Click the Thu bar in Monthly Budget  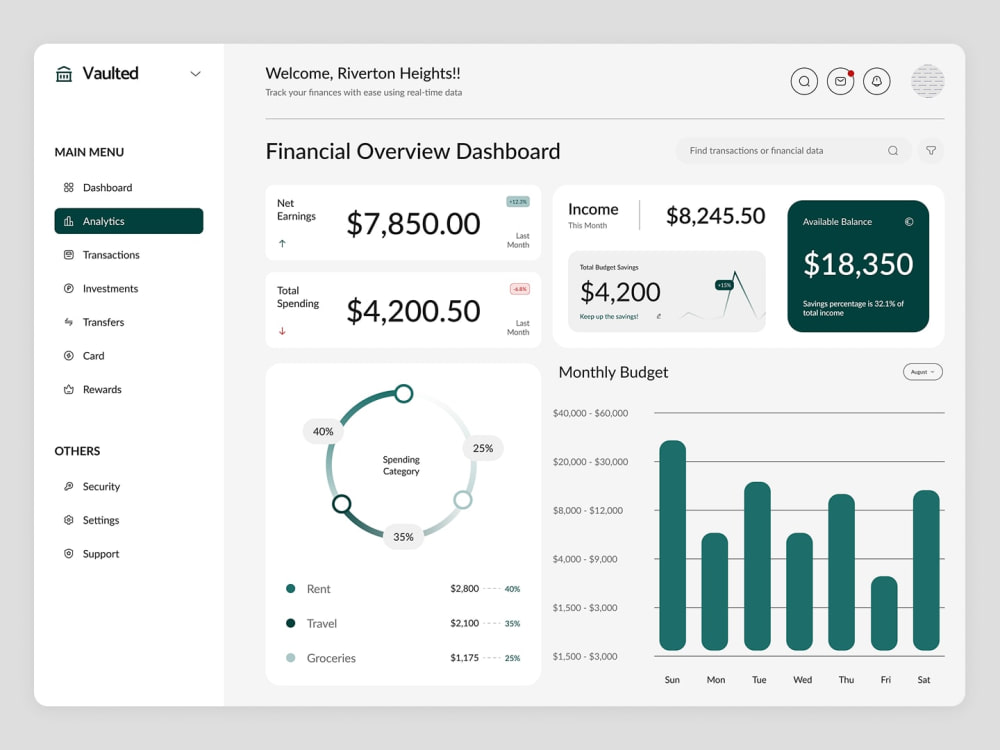point(841,572)
